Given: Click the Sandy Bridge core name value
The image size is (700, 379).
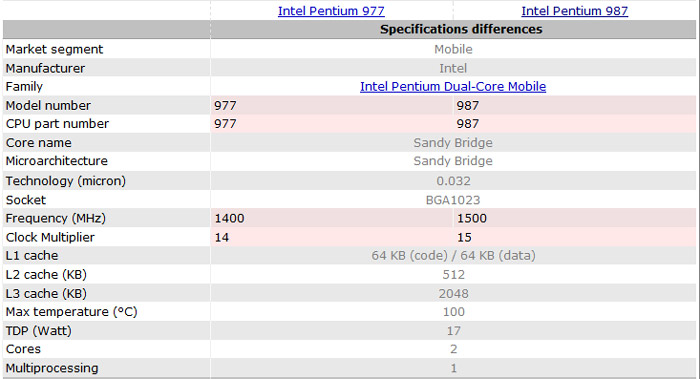Looking at the screenshot, I should pyautogui.click(x=453, y=143).
